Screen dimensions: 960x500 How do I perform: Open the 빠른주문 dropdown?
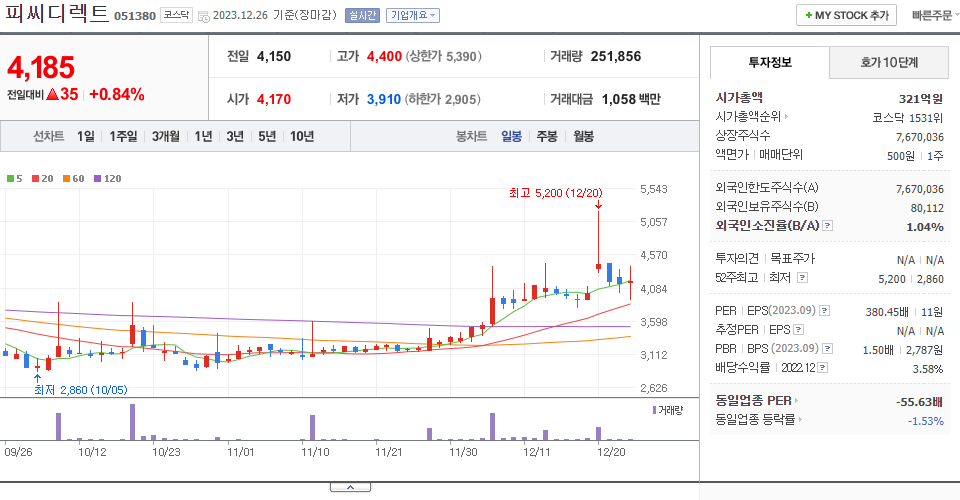point(934,15)
